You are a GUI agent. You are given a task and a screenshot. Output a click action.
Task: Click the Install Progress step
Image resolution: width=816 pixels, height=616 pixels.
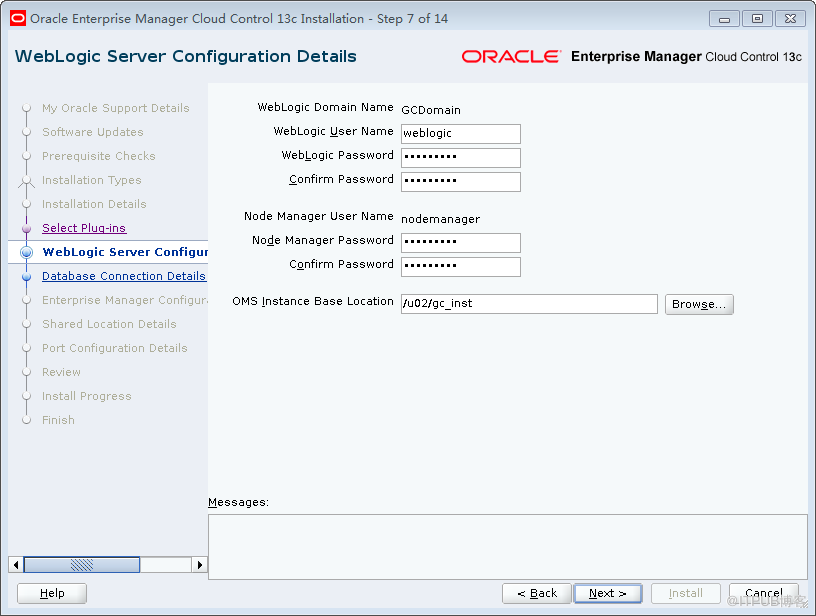tap(86, 396)
